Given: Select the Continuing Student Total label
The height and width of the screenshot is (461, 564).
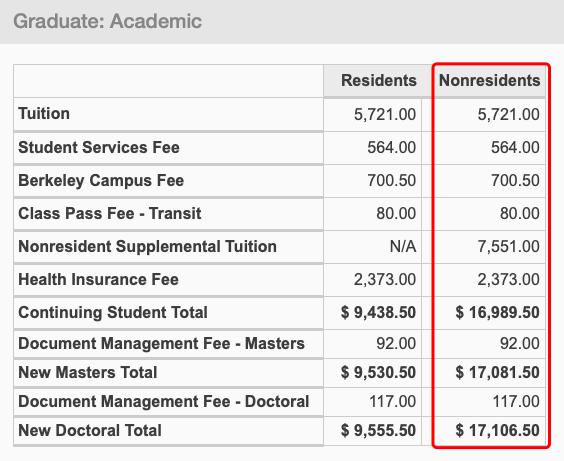Looking at the screenshot, I should (x=113, y=312).
